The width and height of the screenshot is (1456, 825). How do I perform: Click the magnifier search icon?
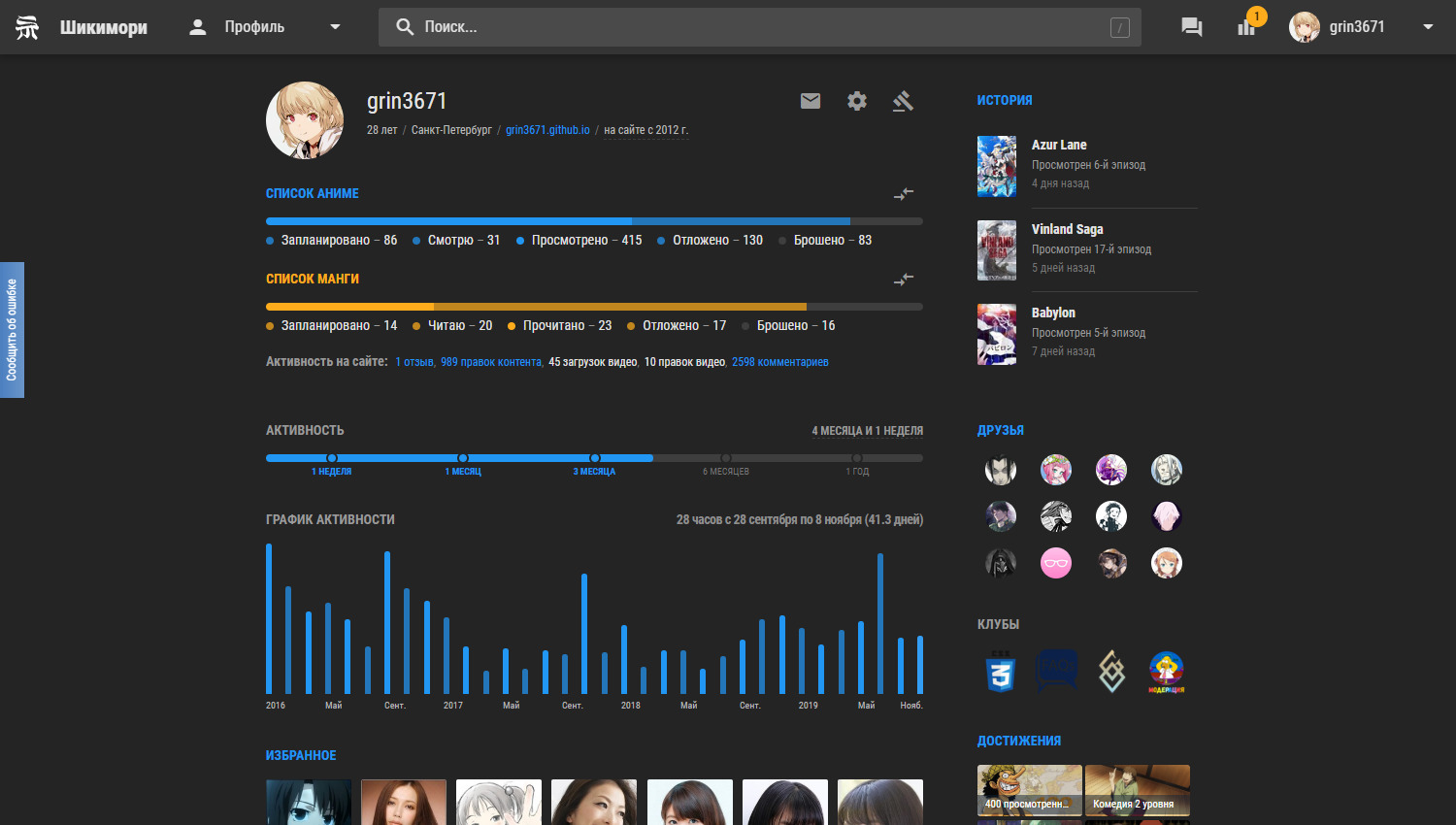pos(405,27)
